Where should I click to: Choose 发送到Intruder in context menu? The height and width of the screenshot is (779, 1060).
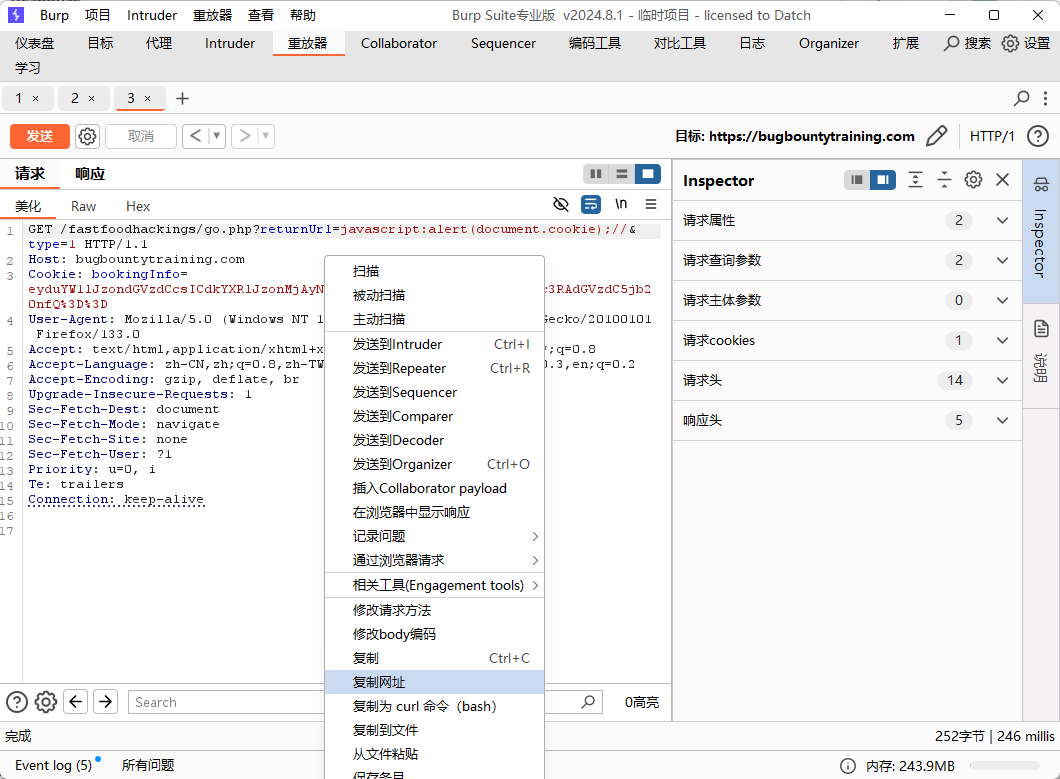pyautogui.click(x=435, y=344)
